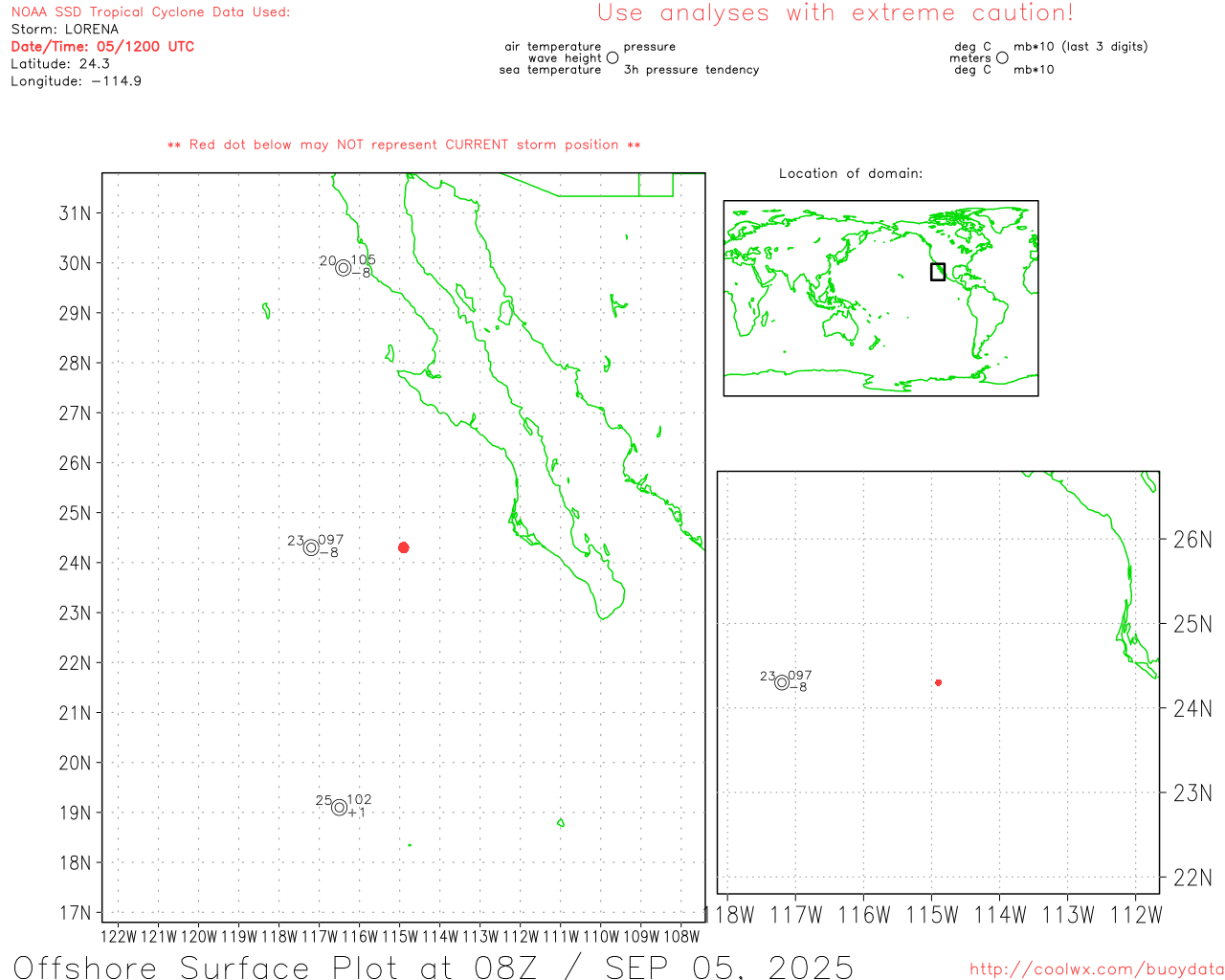Click 'mb*10 (last 3 digits)' legend text
This screenshot has height=980, width=1225.
click(1080, 47)
